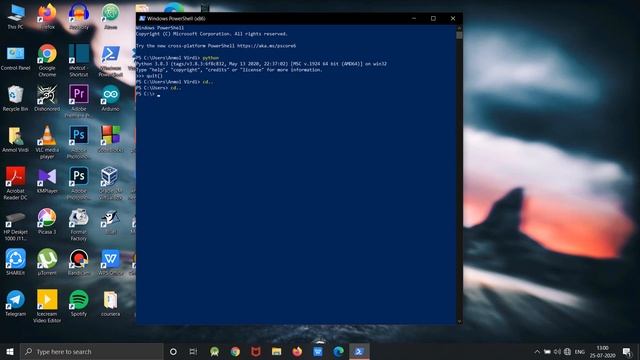
Task: Open the clock showing 25-07-2020
Action: (603, 351)
